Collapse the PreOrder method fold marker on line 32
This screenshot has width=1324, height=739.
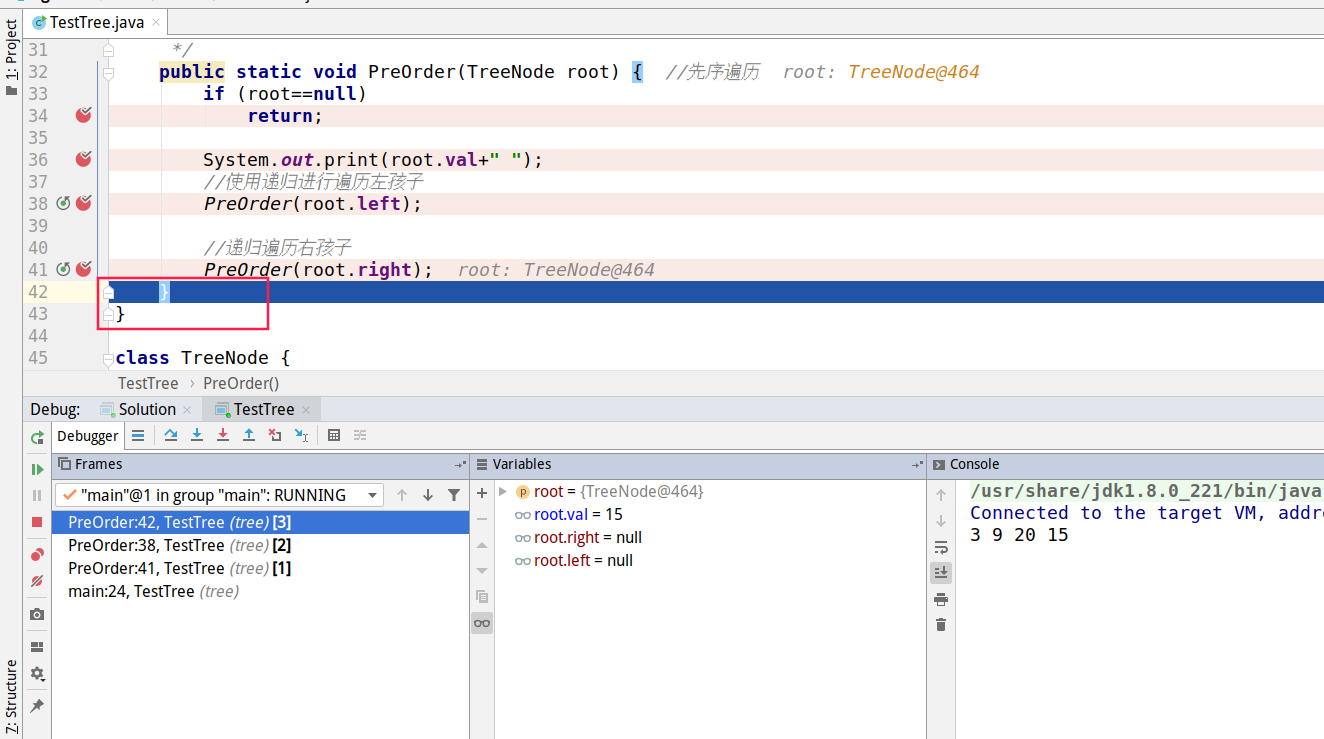pyautogui.click(x=108, y=72)
